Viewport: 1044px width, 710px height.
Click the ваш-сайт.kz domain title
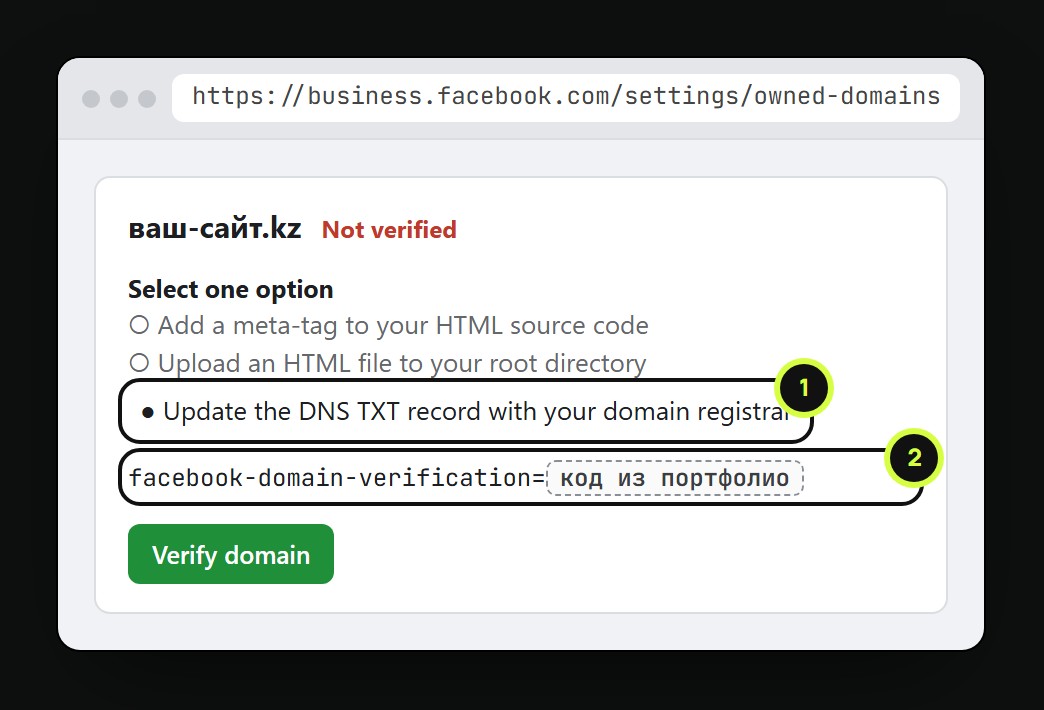(x=215, y=228)
